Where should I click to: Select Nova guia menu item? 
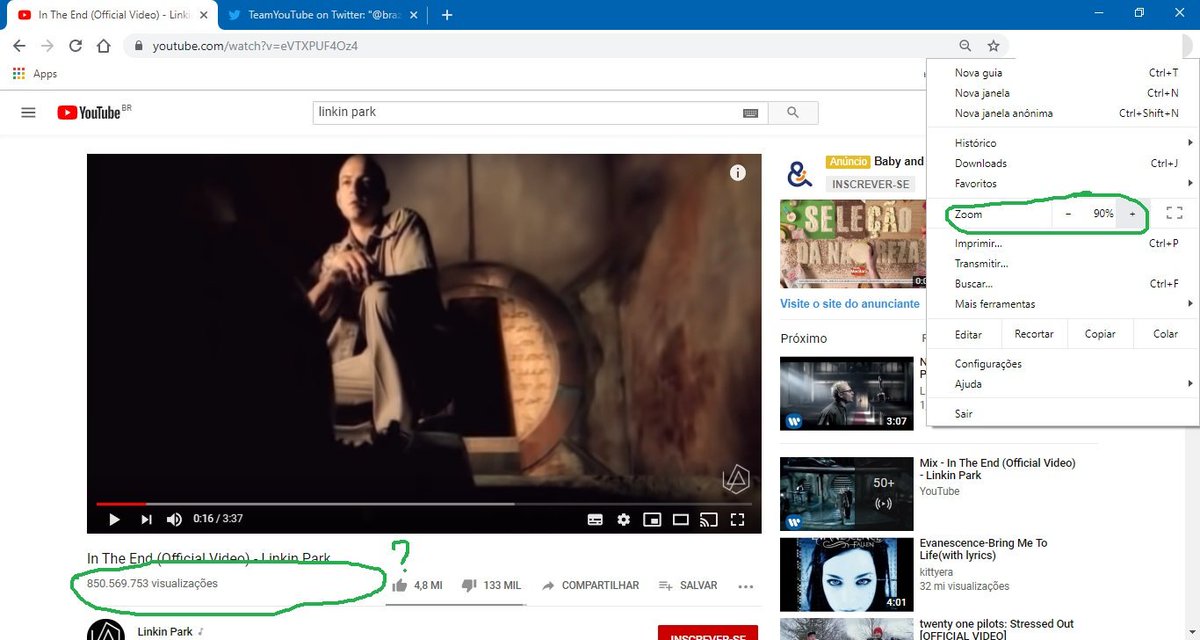point(1064,73)
